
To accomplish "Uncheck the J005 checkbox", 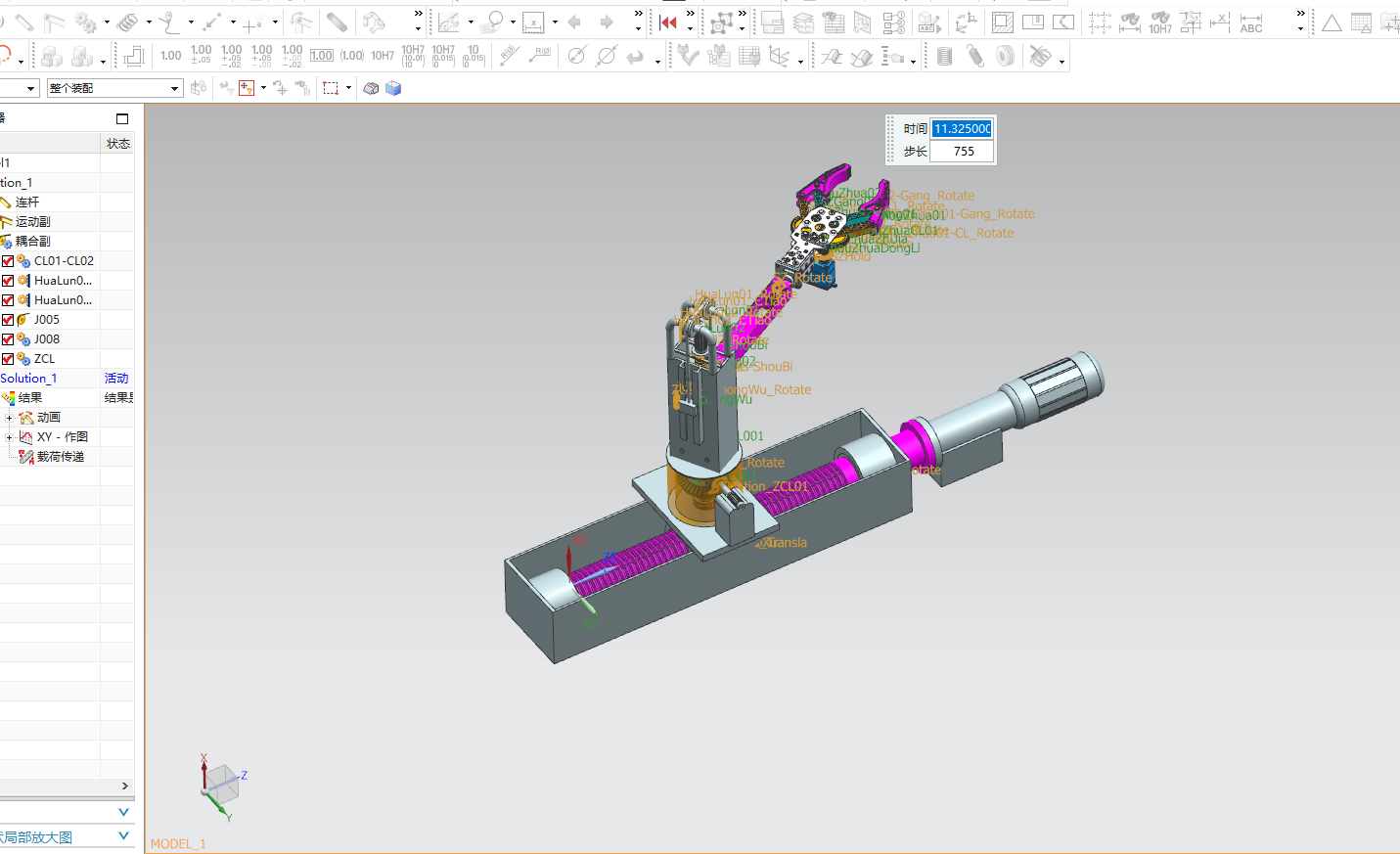I will [8, 320].
